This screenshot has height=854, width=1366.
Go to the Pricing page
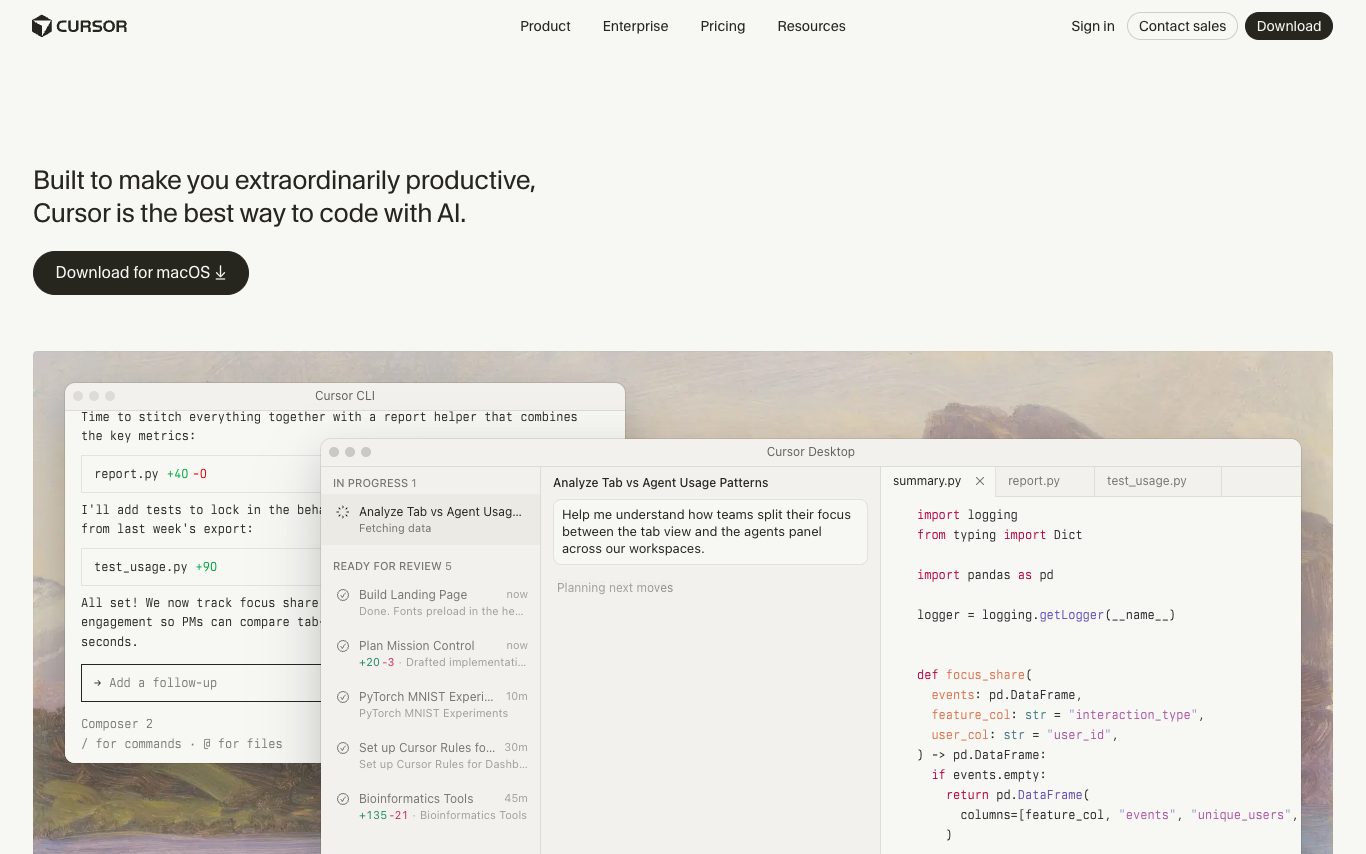pyautogui.click(x=722, y=26)
